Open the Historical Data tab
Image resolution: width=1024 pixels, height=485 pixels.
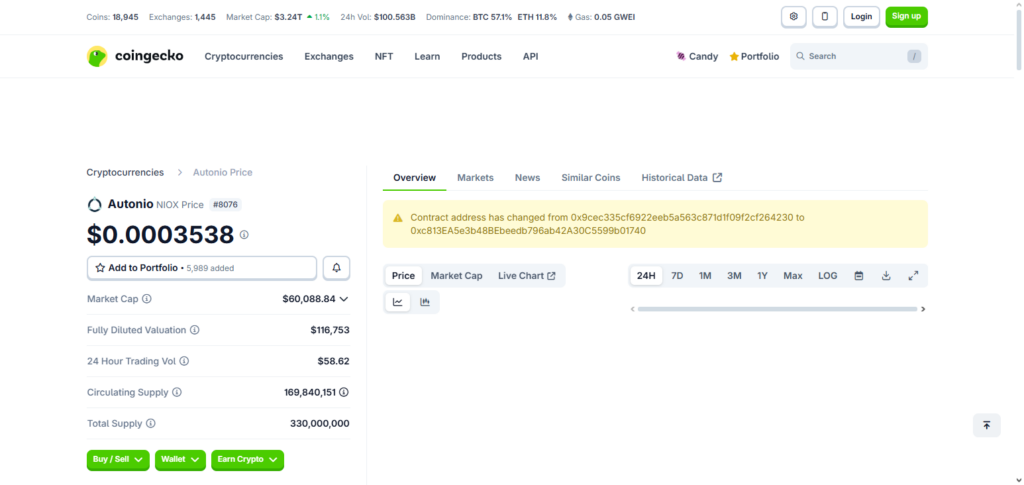pyautogui.click(x=682, y=178)
